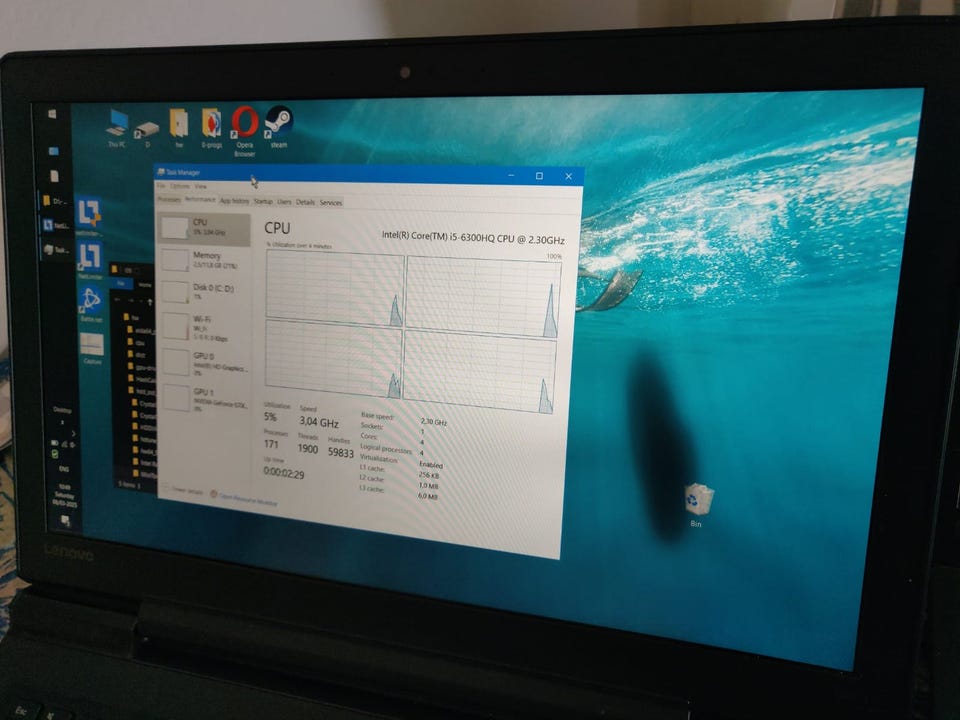The image size is (960, 720).
Task: Launch Steam from the desktop shortcut
Action: point(279,127)
